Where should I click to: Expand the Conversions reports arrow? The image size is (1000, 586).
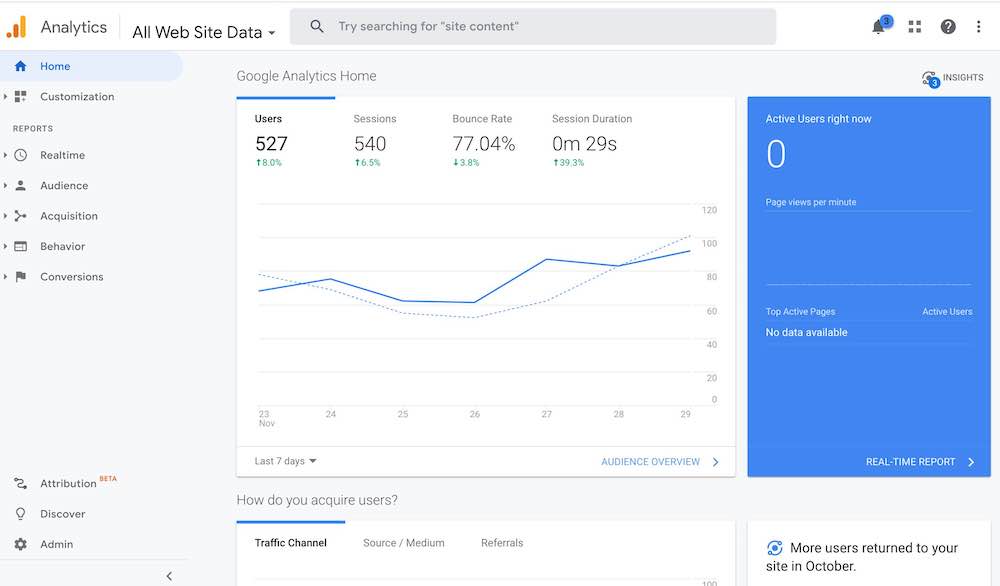click(5, 277)
